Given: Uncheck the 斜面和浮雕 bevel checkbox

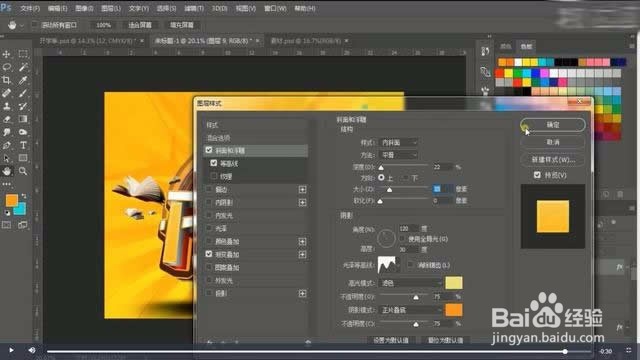Looking at the screenshot, I should 209,150.
